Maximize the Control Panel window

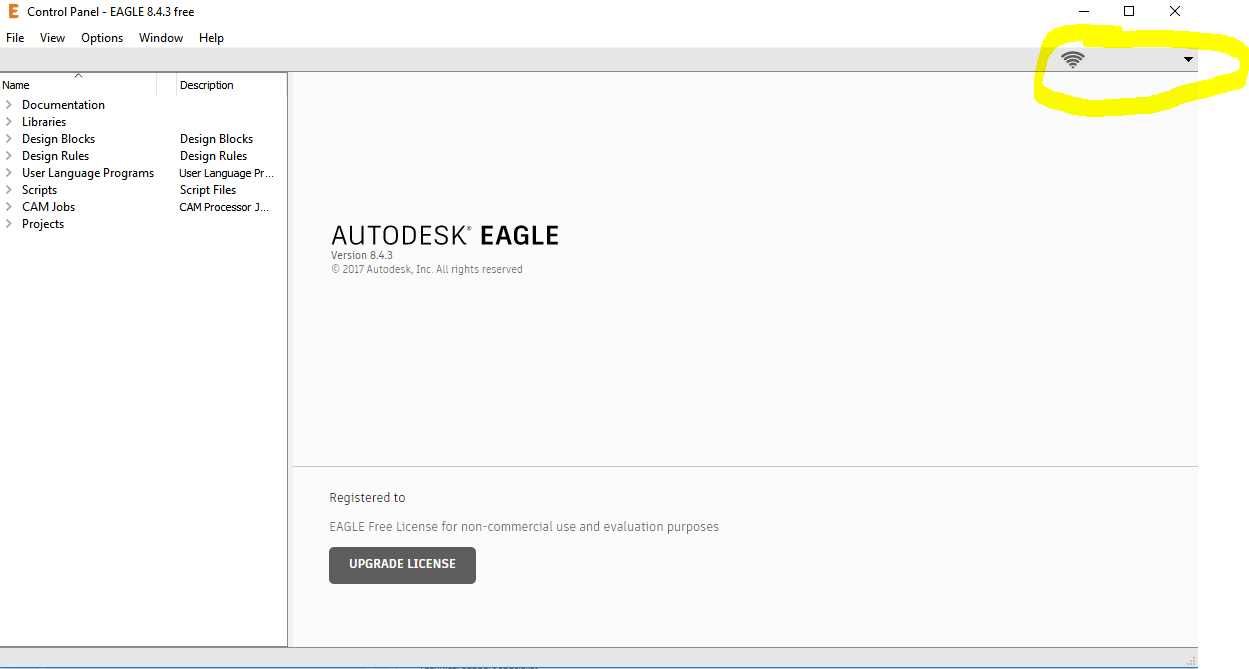1129,12
